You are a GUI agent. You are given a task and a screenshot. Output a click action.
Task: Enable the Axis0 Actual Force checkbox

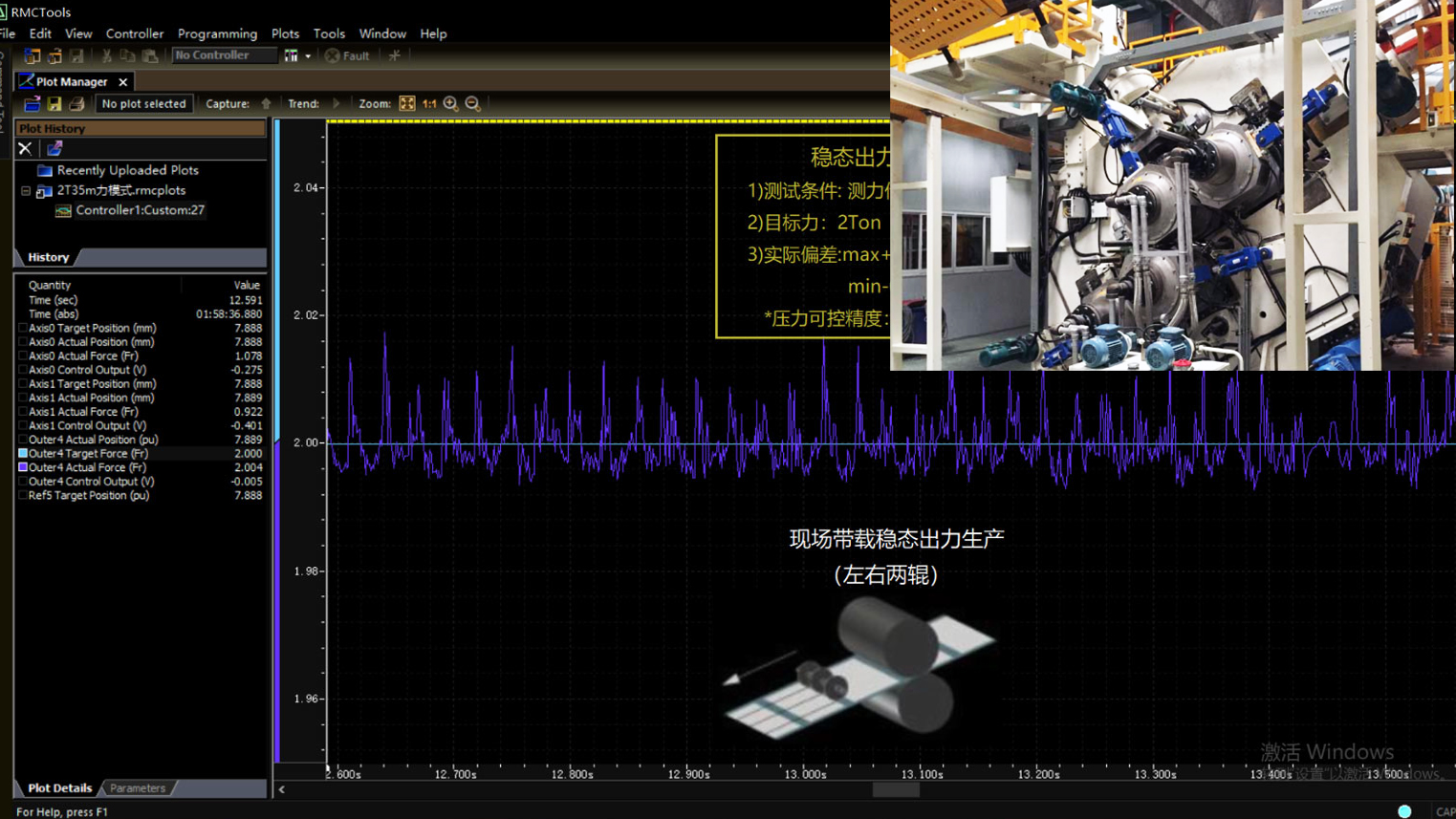click(x=21, y=356)
